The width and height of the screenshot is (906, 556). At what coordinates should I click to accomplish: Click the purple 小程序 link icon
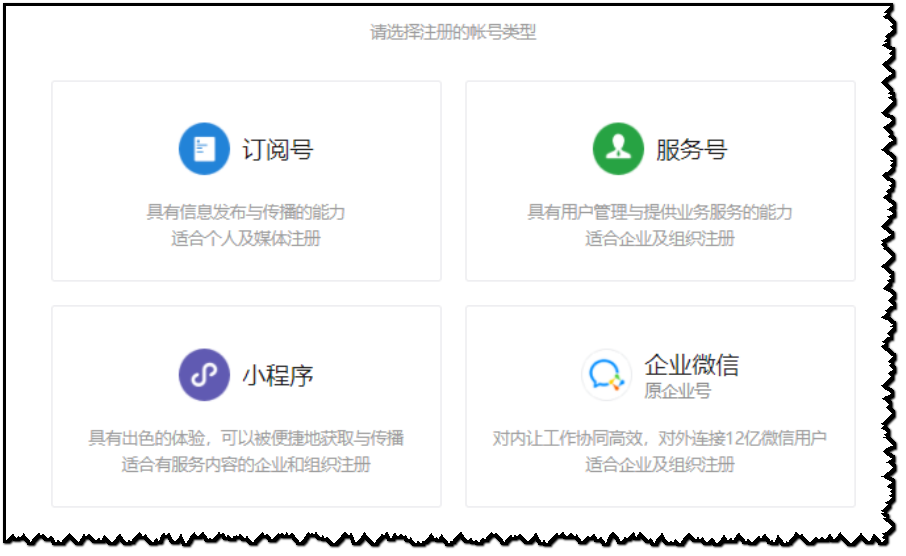(x=204, y=375)
